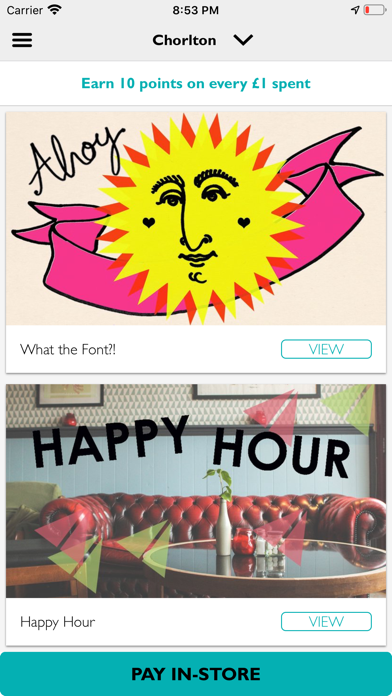Tap the location services arrow icon
Screen dimensions: 392x696
(x=355, y=10)
